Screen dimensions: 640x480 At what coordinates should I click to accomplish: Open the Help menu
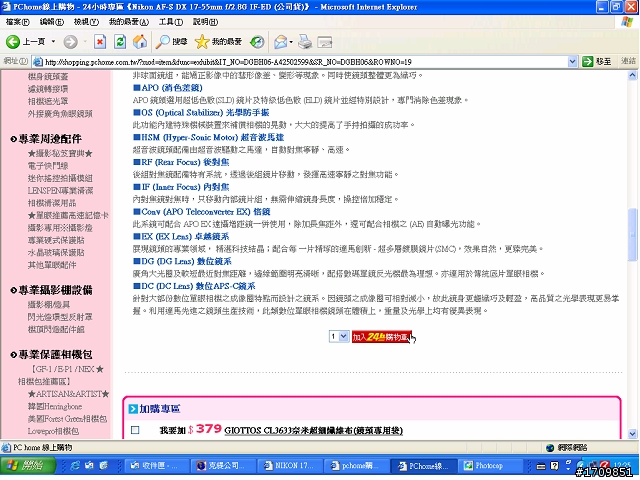point(205,22)
